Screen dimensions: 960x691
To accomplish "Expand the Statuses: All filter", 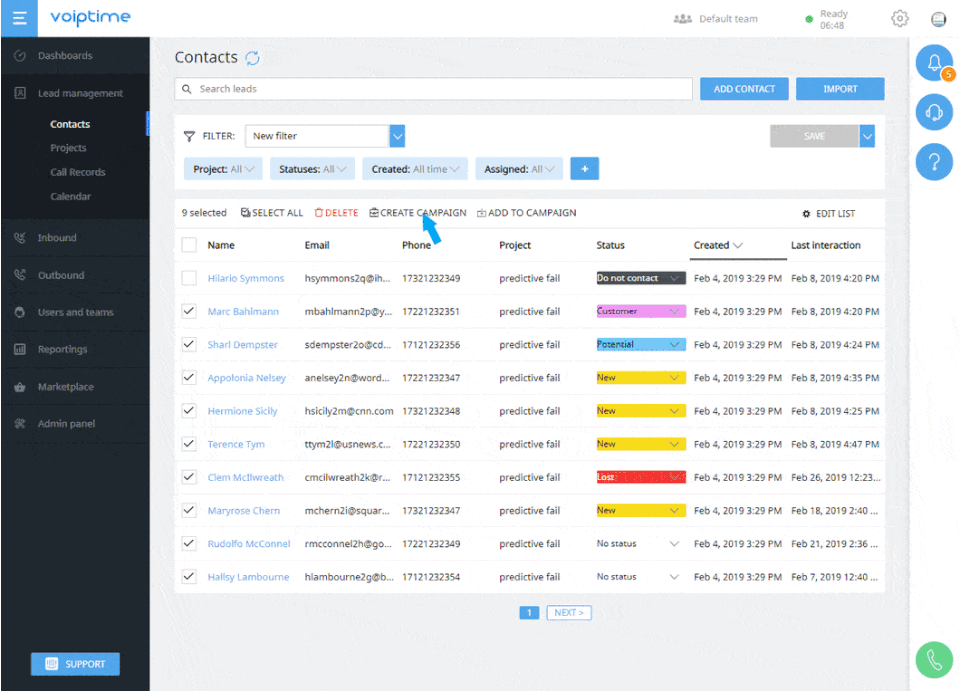I will coord(312,169).
